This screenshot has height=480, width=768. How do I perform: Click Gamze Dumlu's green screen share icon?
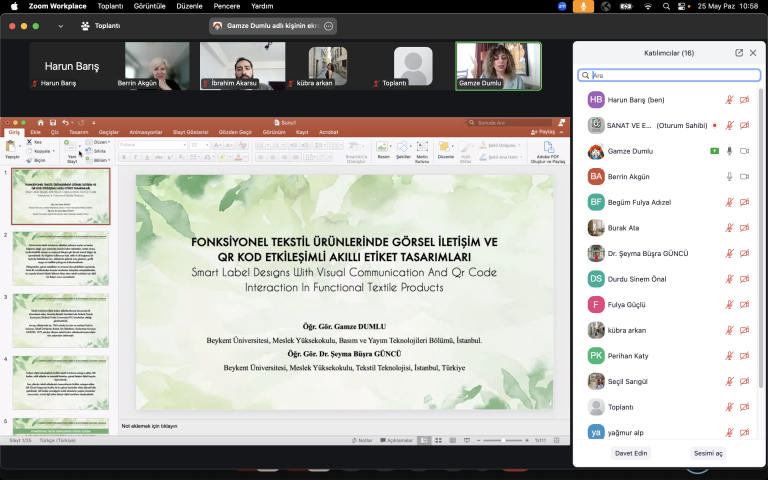(714, 151)
